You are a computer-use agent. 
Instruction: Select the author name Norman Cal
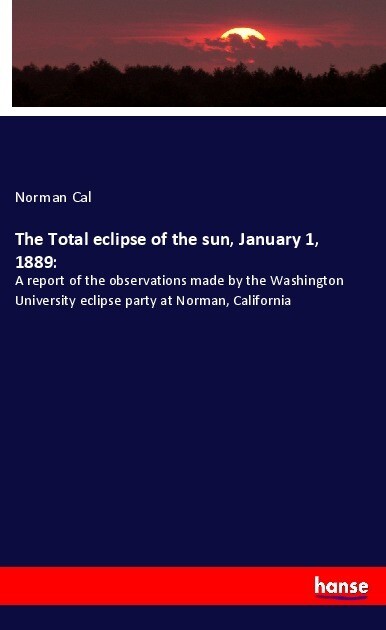pos(53,197)
